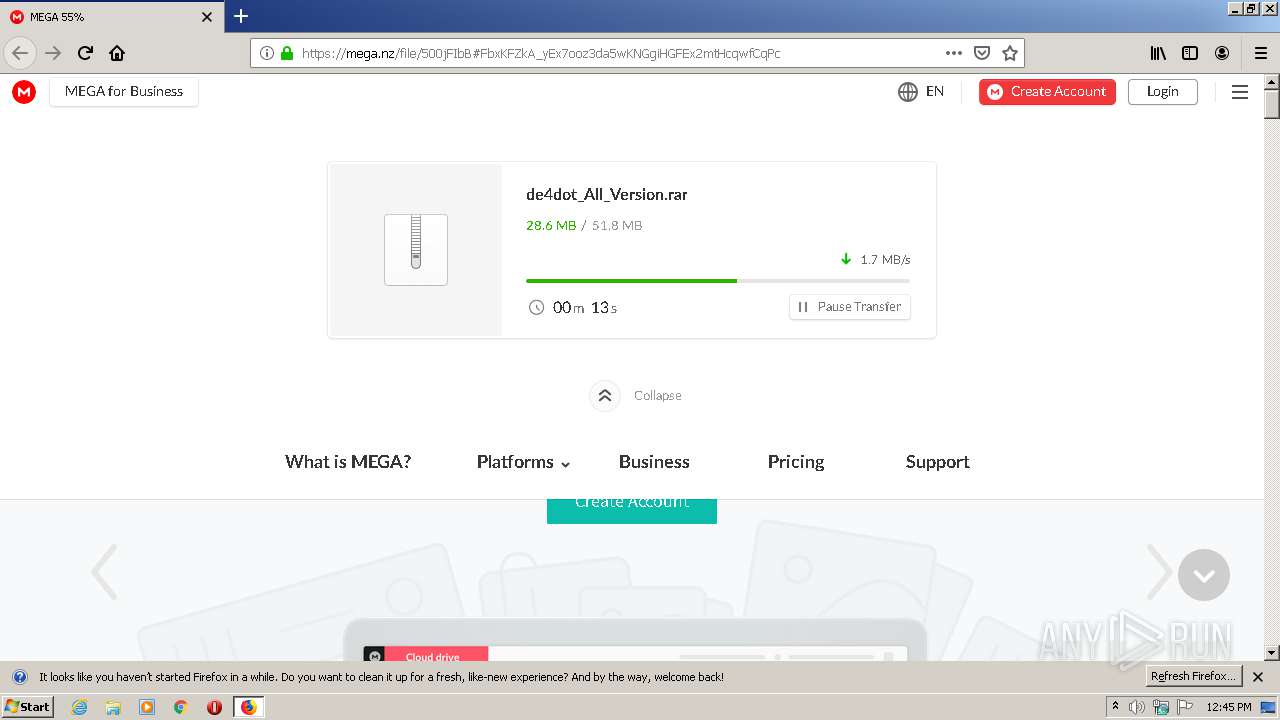Open a new browser tab
The height and width of the screenshot is (720, 1280).
tap(241, 16)
